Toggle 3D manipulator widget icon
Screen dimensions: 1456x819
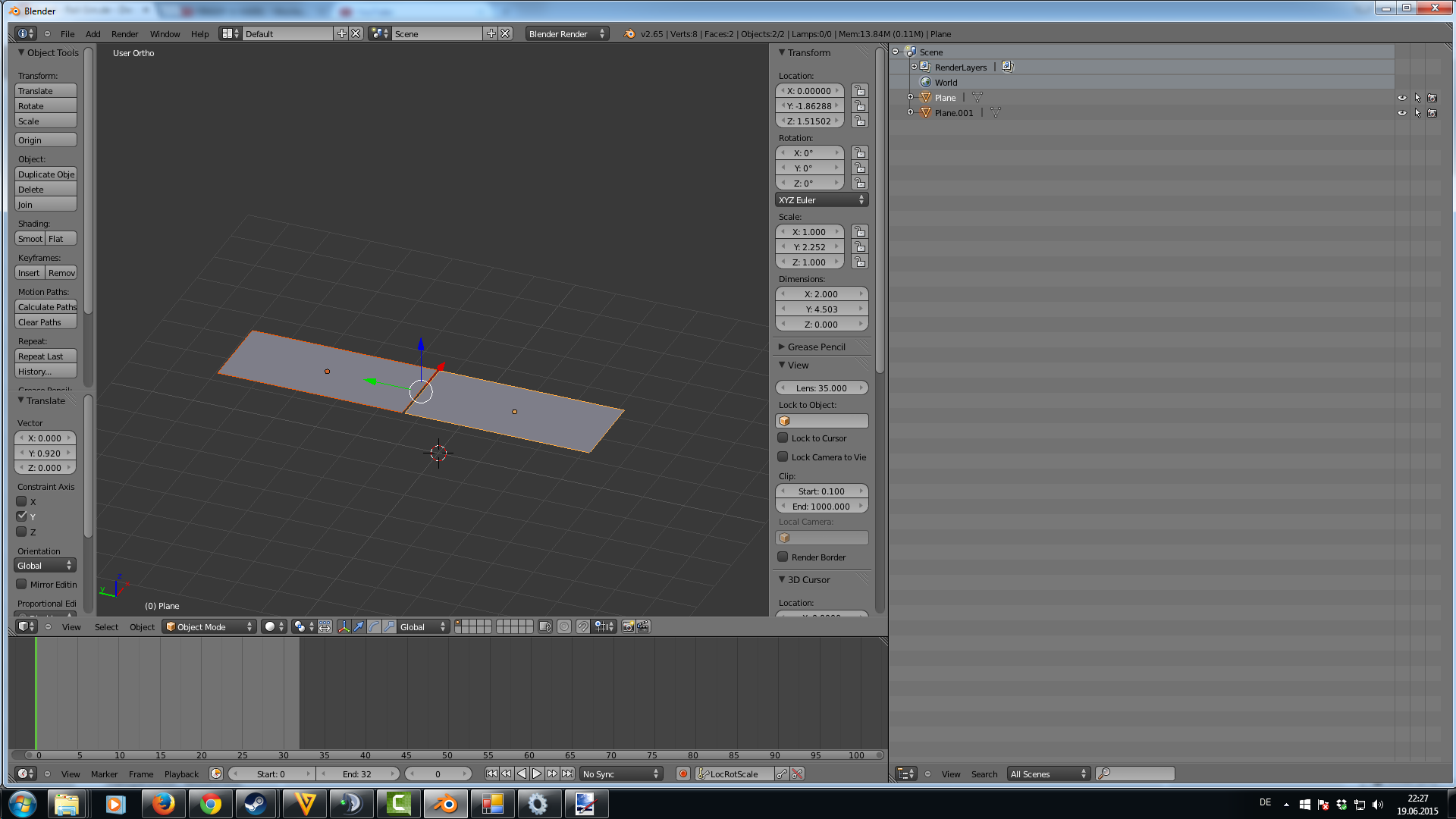[x=344, y=626]
